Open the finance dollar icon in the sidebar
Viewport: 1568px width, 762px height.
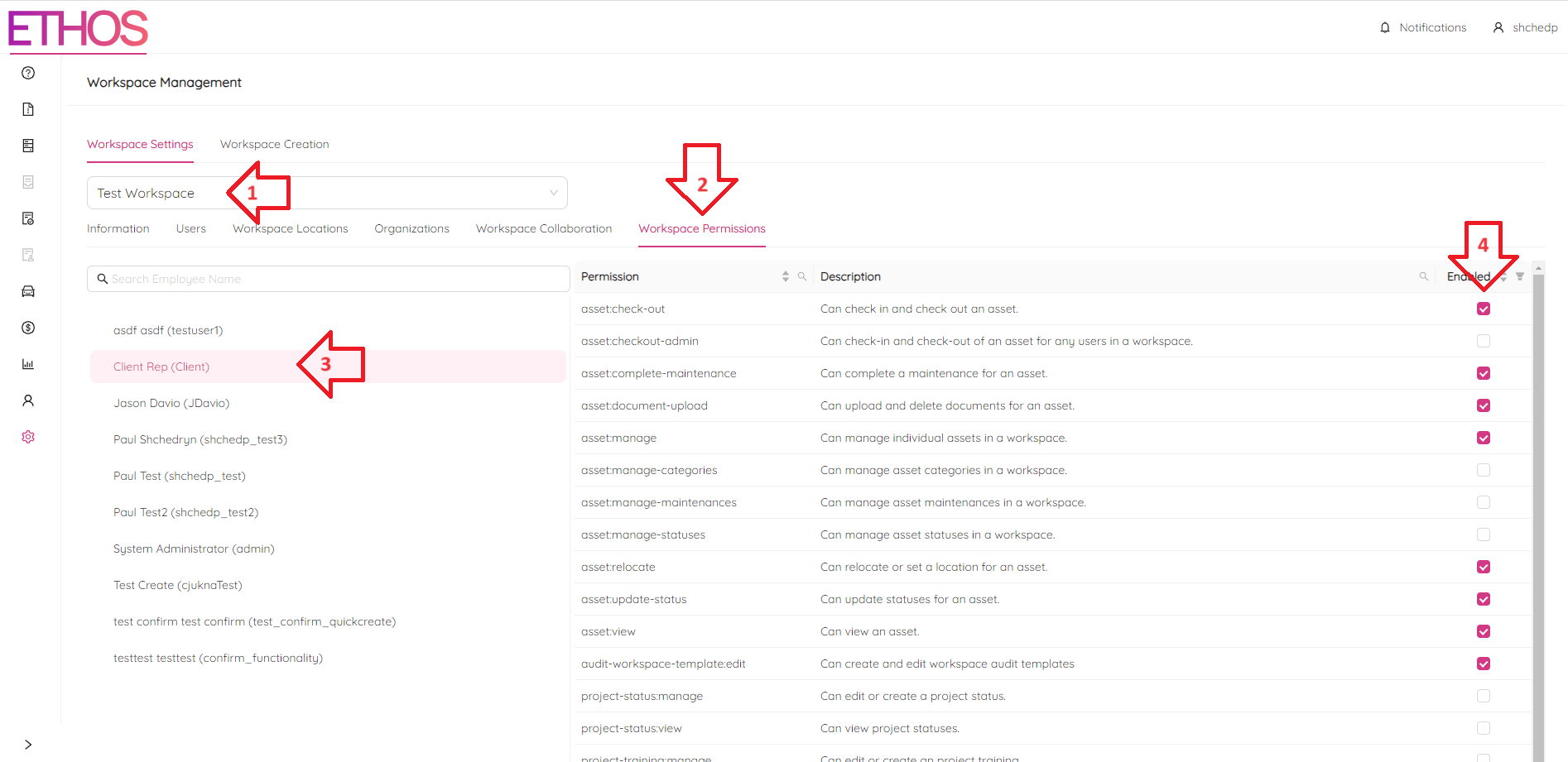pyautogui.click(x=27, y=328)
